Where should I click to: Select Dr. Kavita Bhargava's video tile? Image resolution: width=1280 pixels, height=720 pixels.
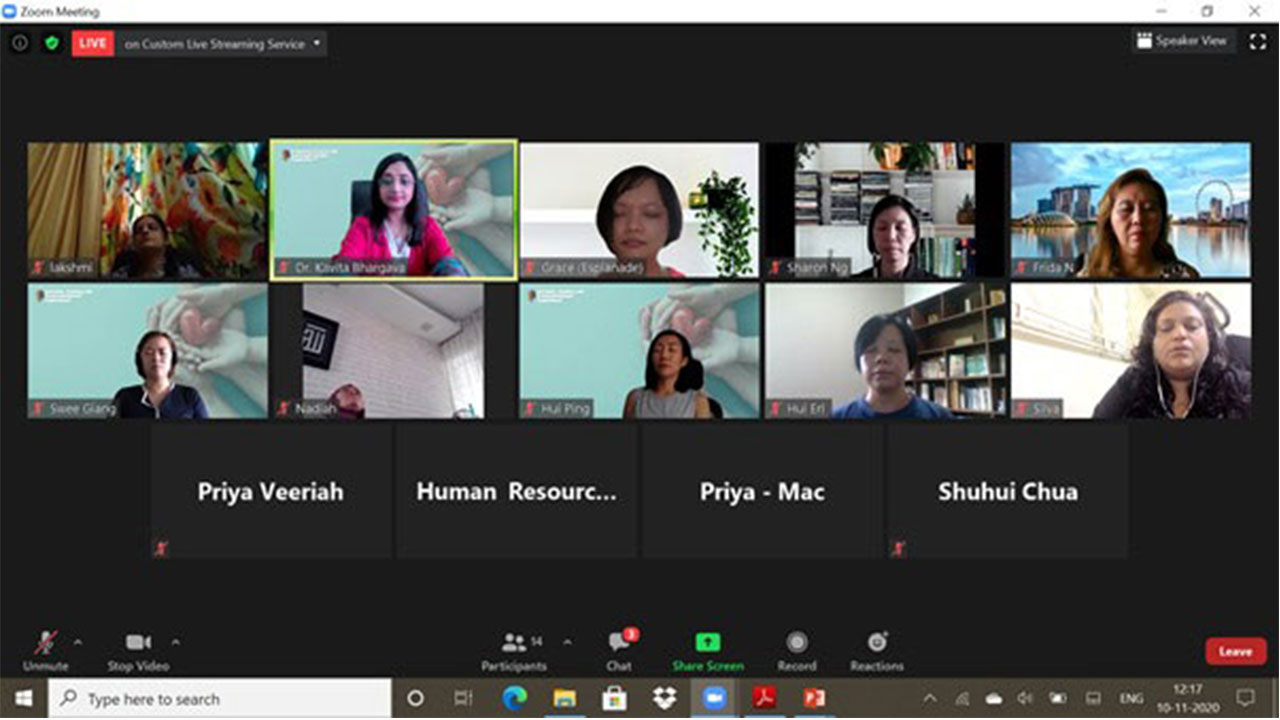click(x=393, y=209)
